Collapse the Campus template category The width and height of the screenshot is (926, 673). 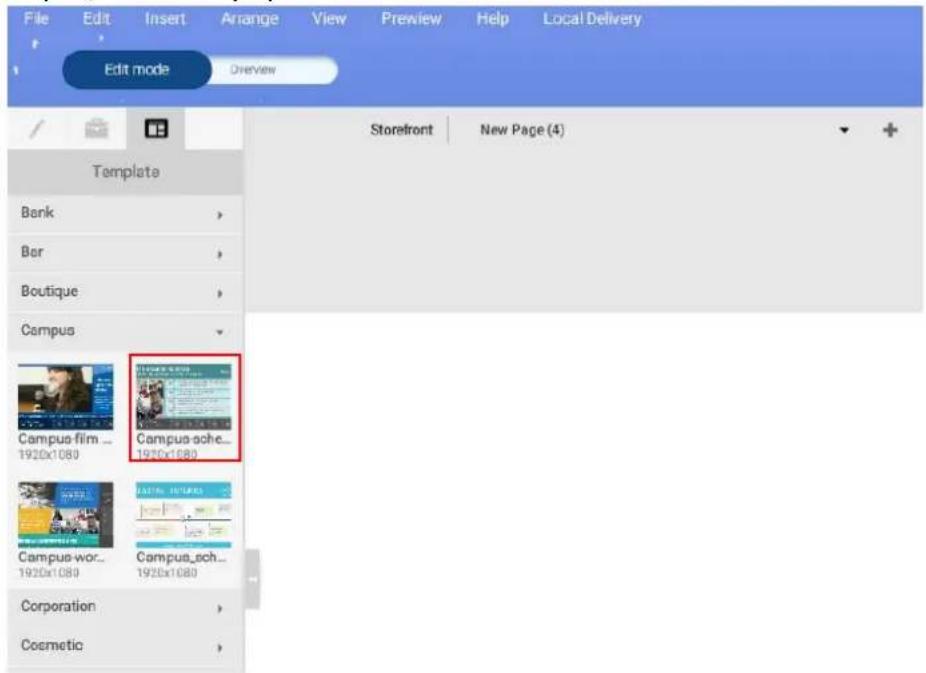point(125,331)
